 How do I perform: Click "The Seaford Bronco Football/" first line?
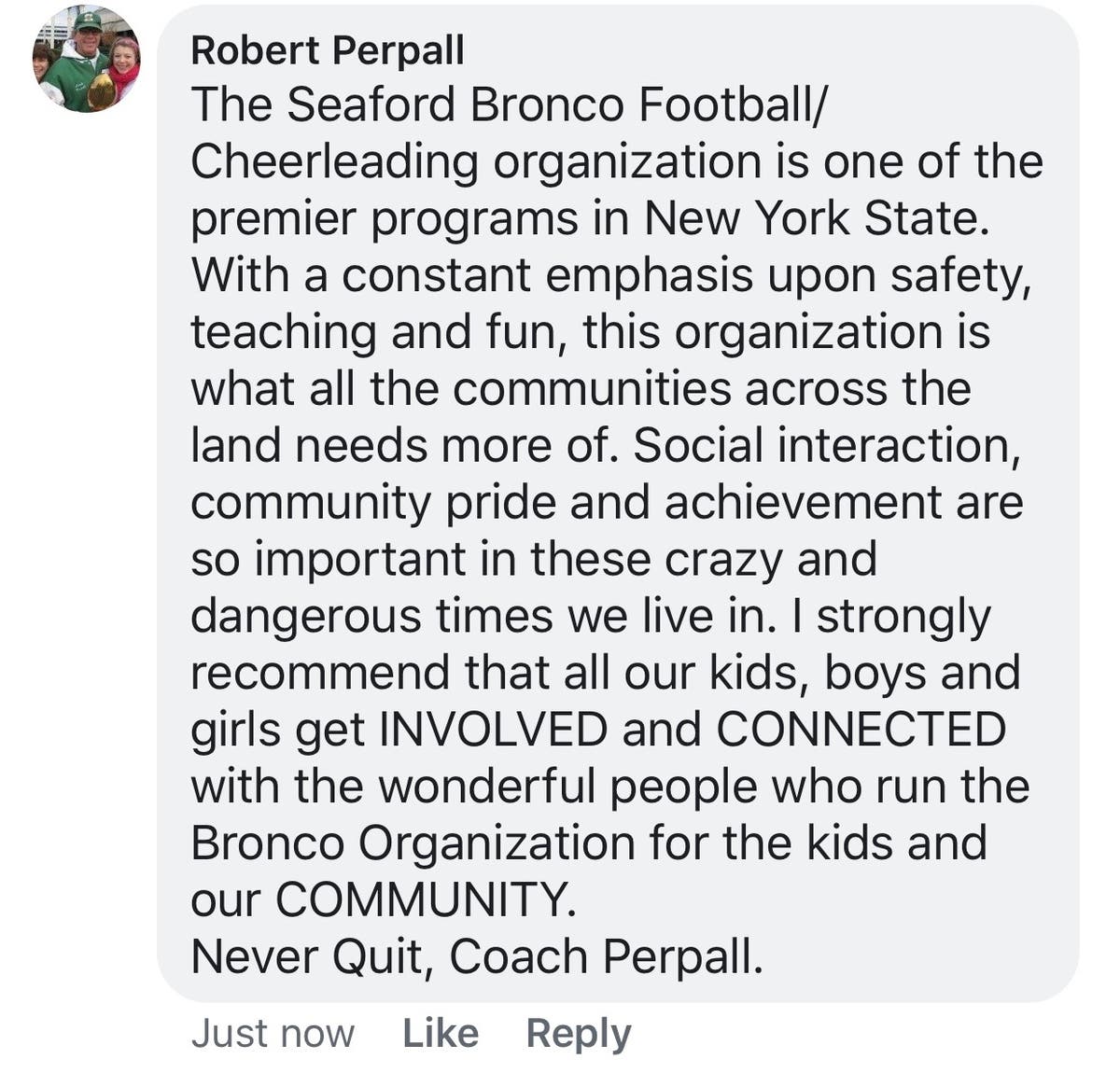tap(509, 105)
